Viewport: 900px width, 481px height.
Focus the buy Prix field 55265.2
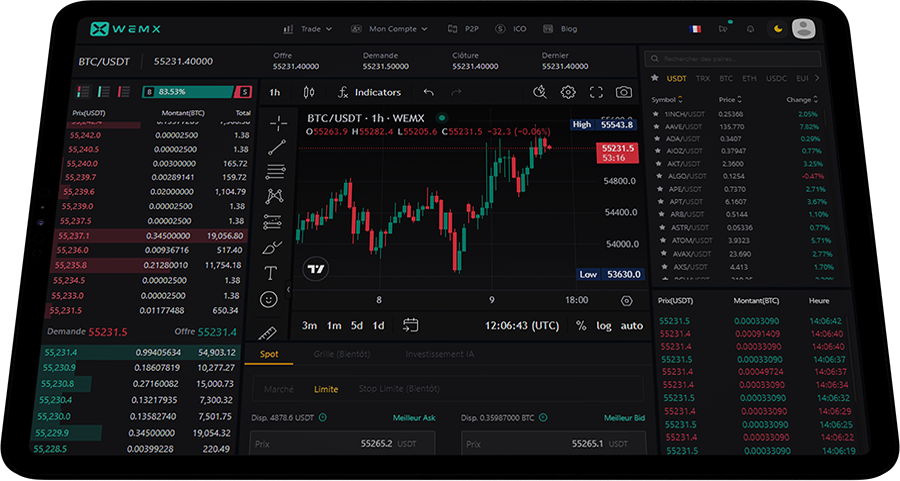pyautogui.click(x=342, y=444)
